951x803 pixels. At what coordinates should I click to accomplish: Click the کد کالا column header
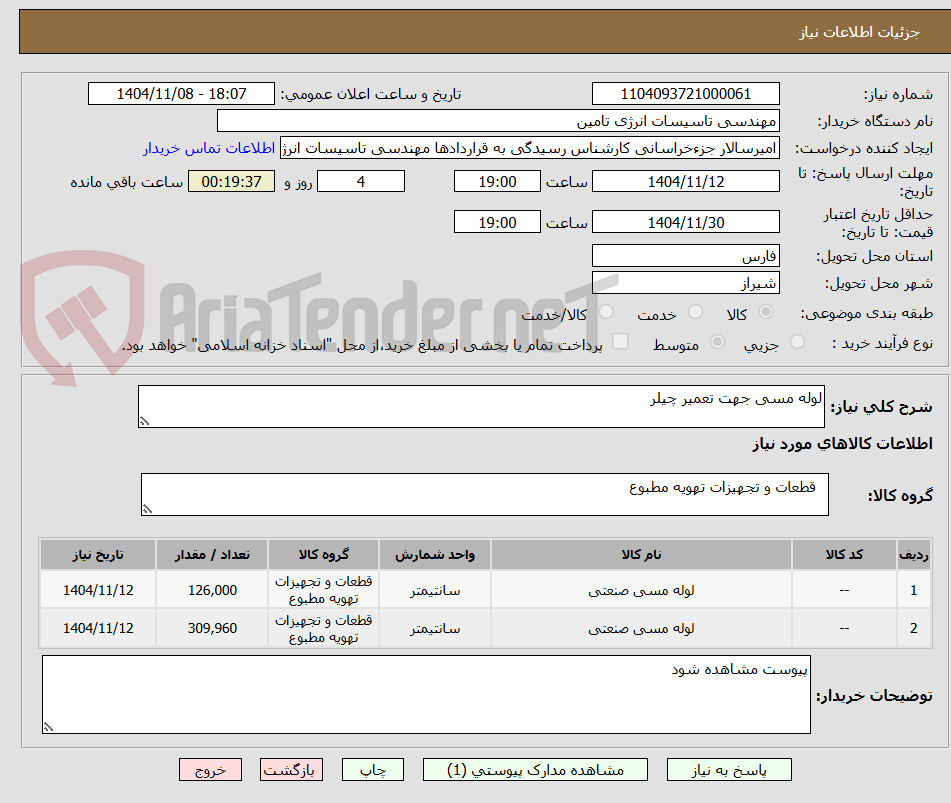844,554
